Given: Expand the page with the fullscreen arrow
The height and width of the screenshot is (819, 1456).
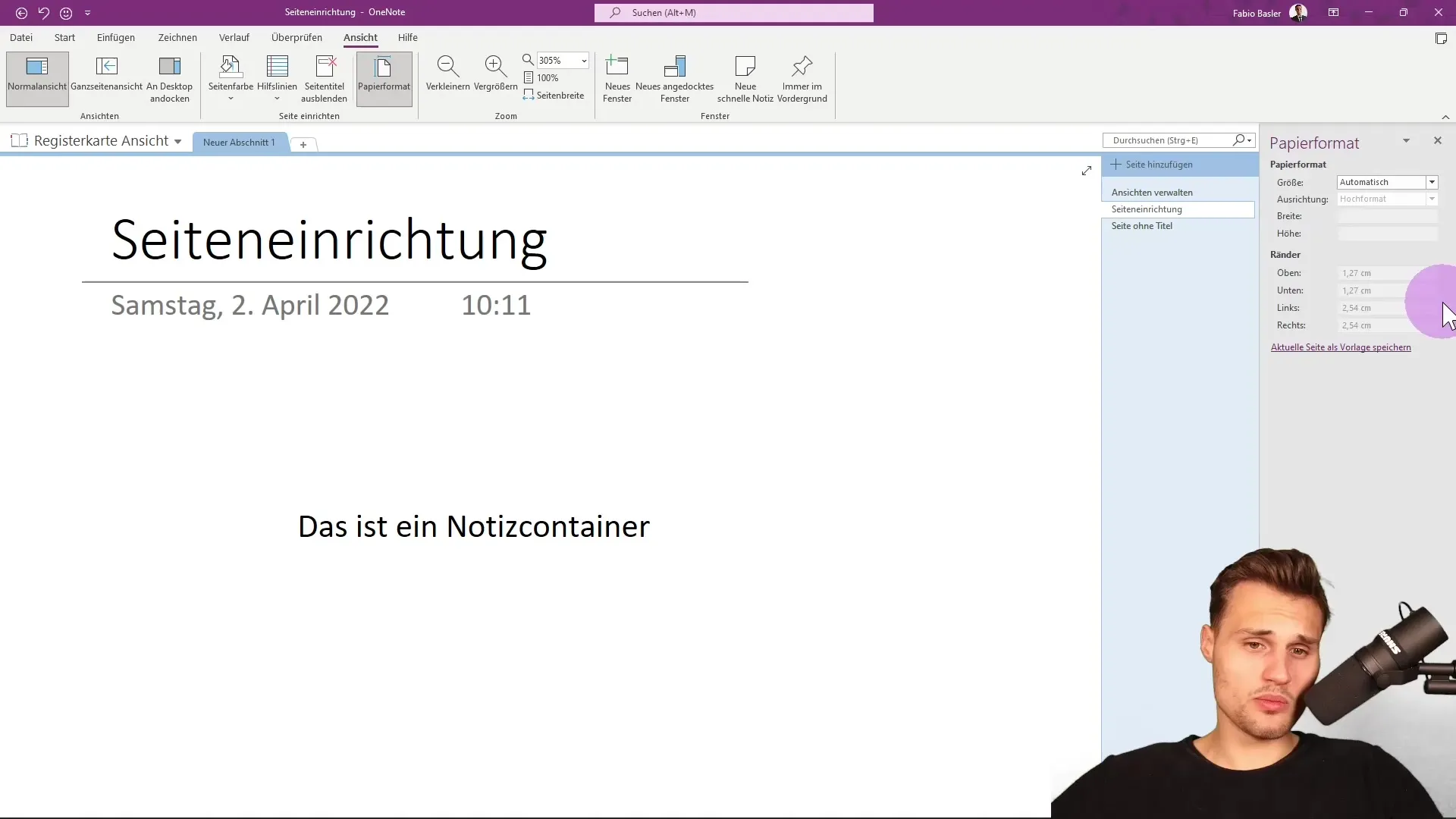Looking at the screenshot, I should [x=1086, y=171].
